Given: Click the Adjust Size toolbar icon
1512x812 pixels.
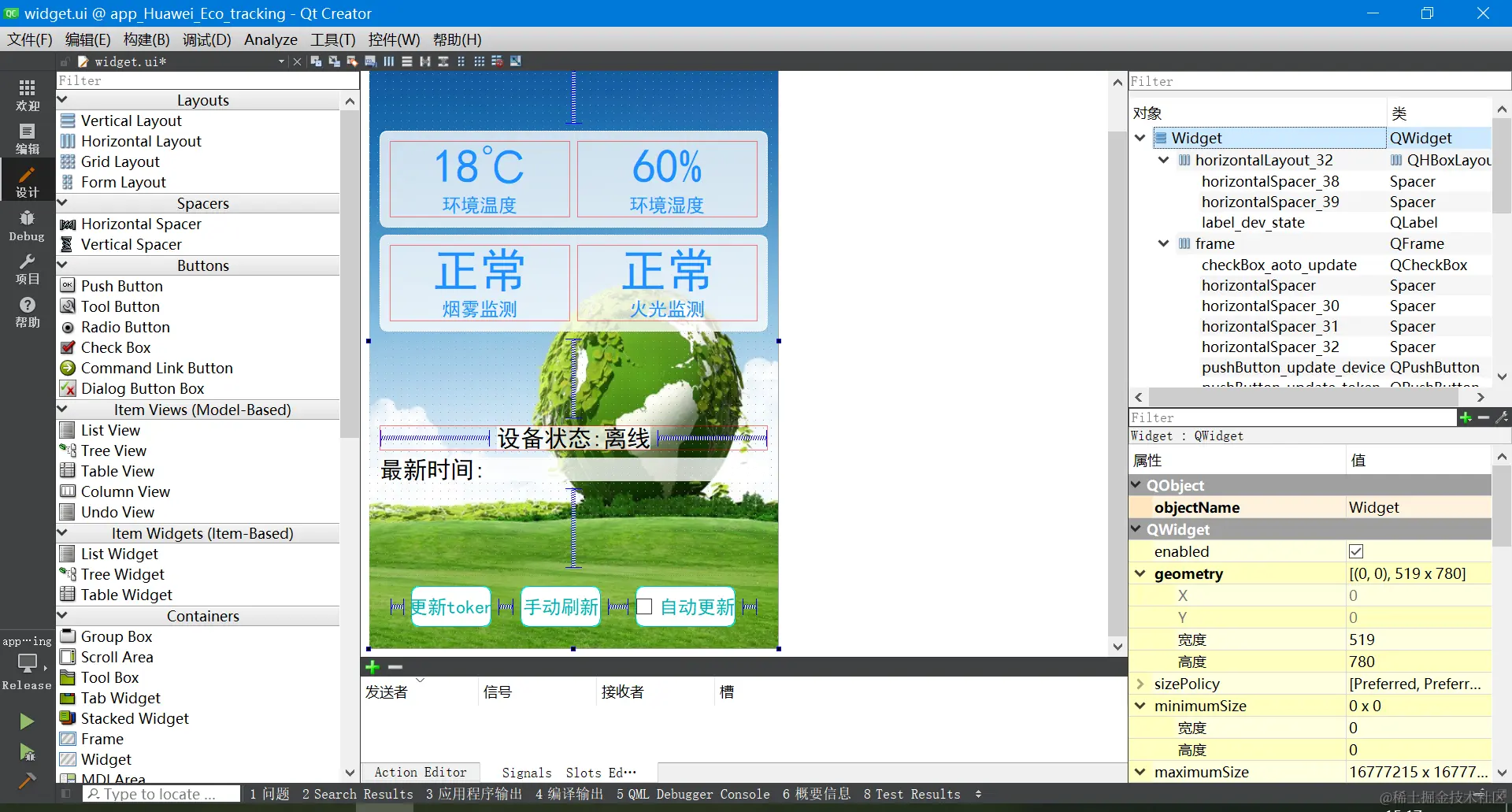Looking at the screenshot, I should tap(516, 61).
